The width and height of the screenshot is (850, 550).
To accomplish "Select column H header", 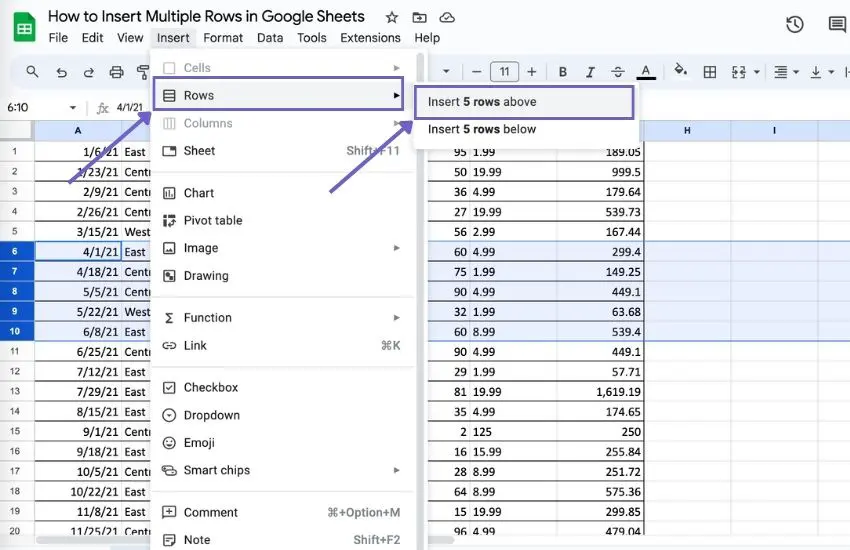I will [687, 131].
